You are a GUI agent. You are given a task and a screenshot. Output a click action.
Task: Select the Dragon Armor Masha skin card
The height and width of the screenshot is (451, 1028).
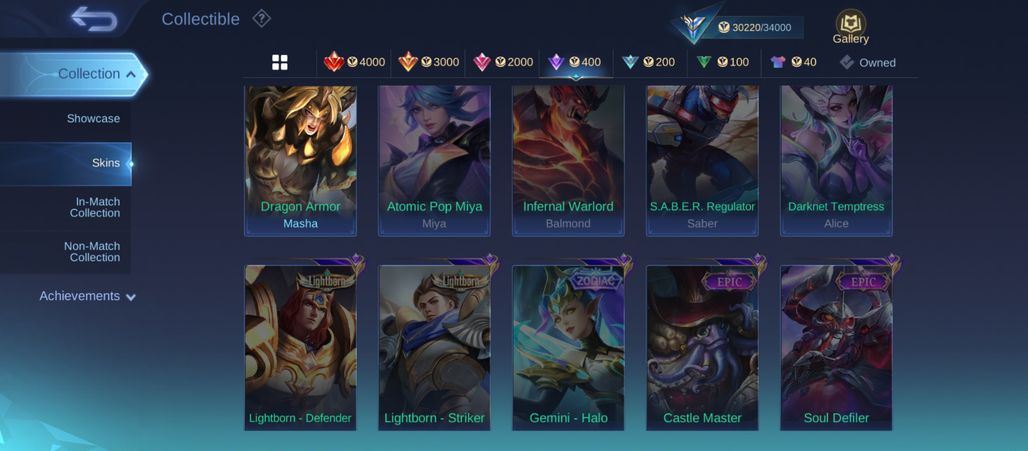(300, 161)
